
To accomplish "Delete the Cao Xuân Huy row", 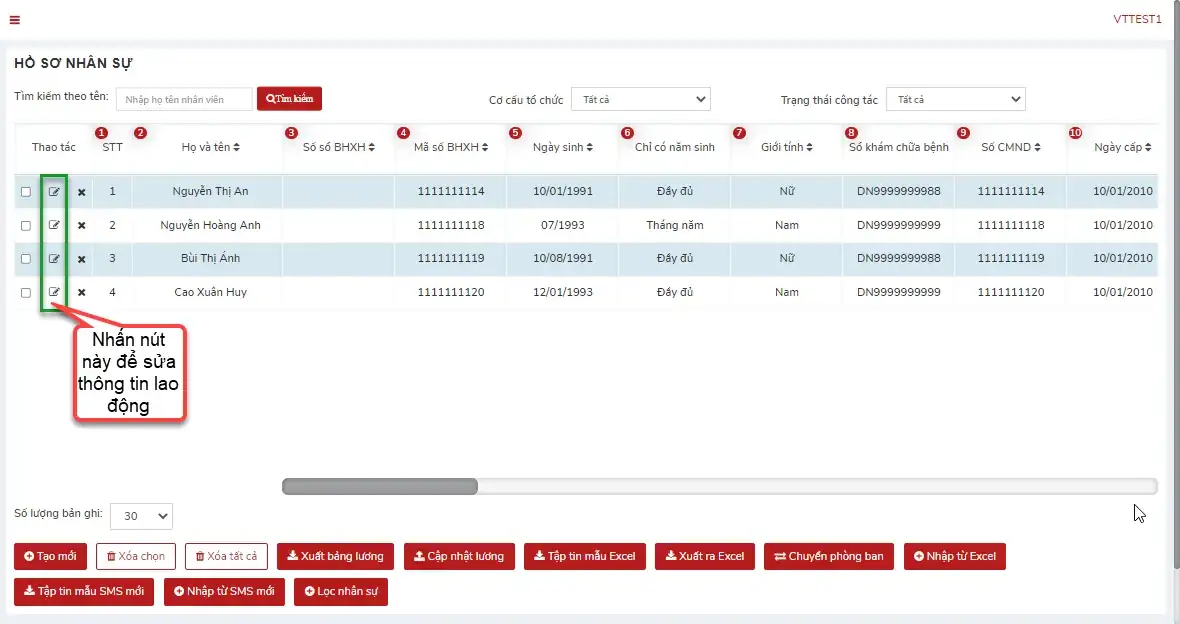I will click(81, 292).
